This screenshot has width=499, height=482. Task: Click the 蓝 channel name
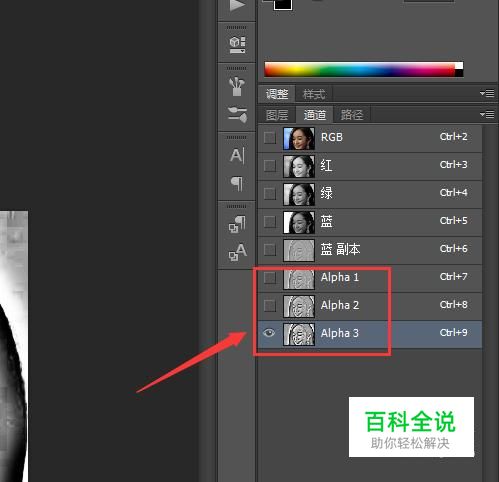tap(326, 221)
